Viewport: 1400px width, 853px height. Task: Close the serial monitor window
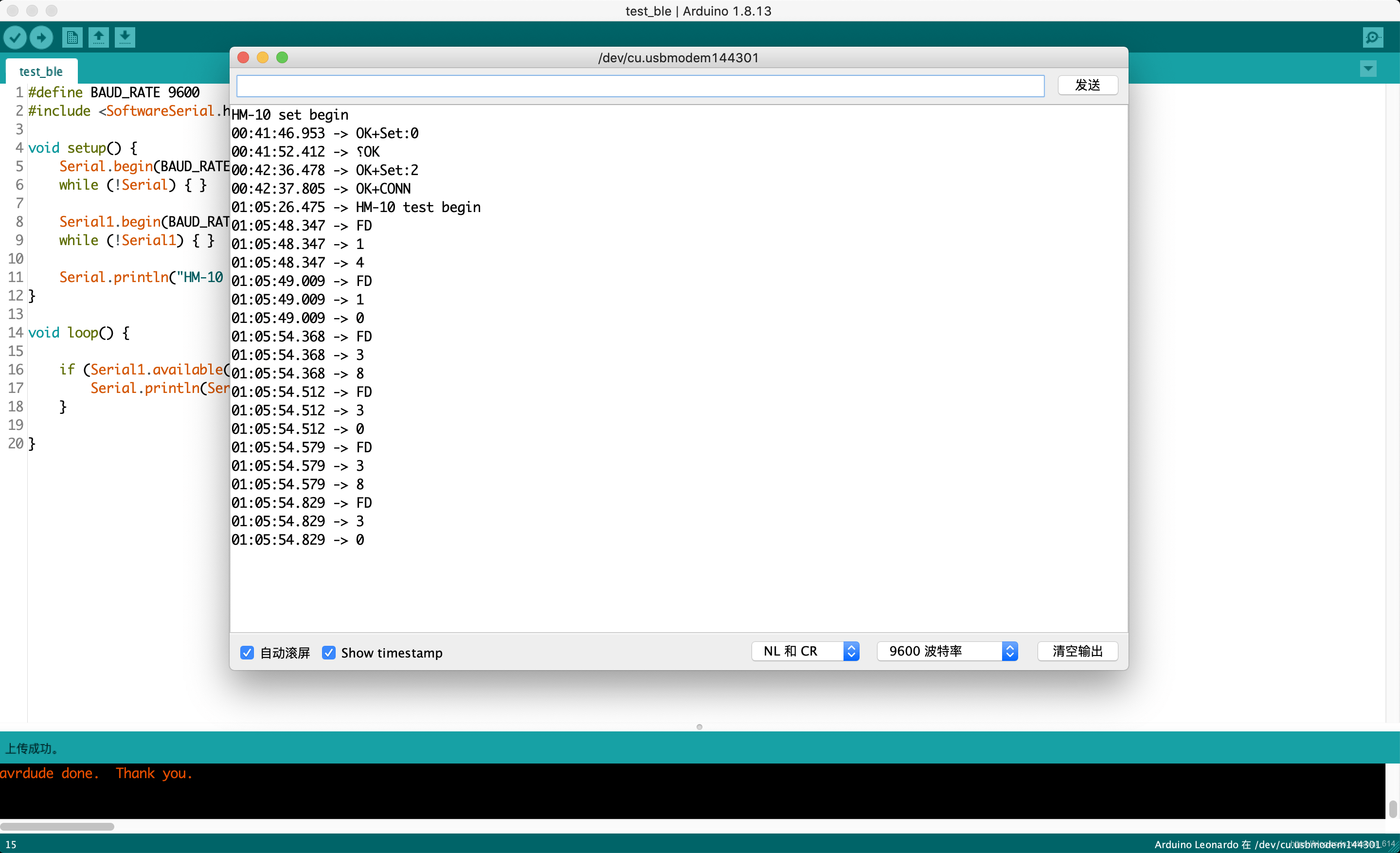243,57
